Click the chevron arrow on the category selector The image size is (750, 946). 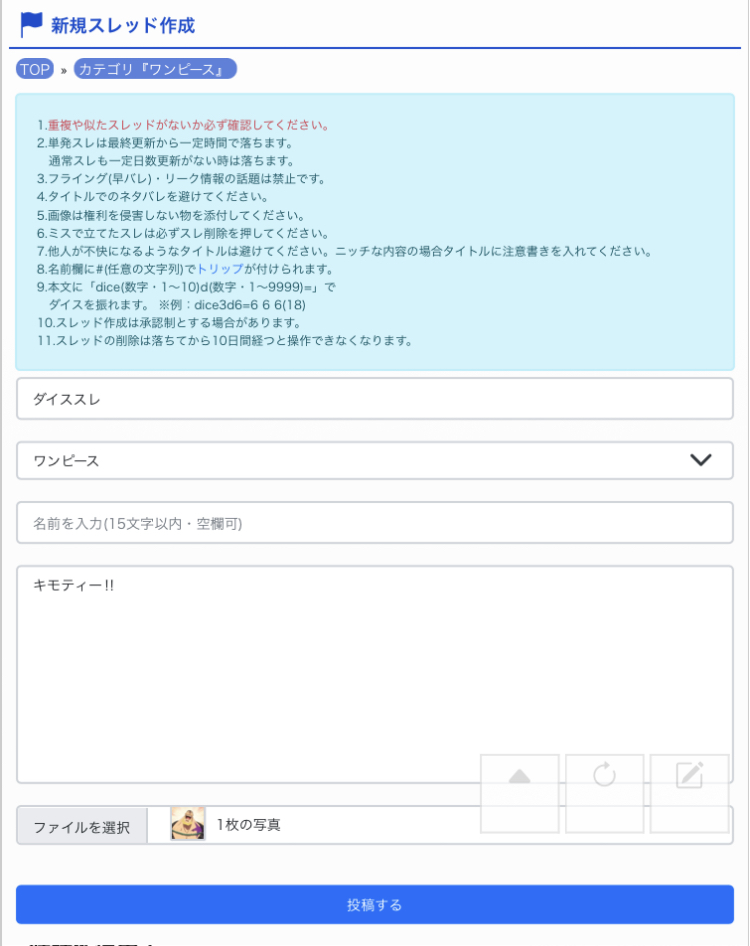(701, 460)
